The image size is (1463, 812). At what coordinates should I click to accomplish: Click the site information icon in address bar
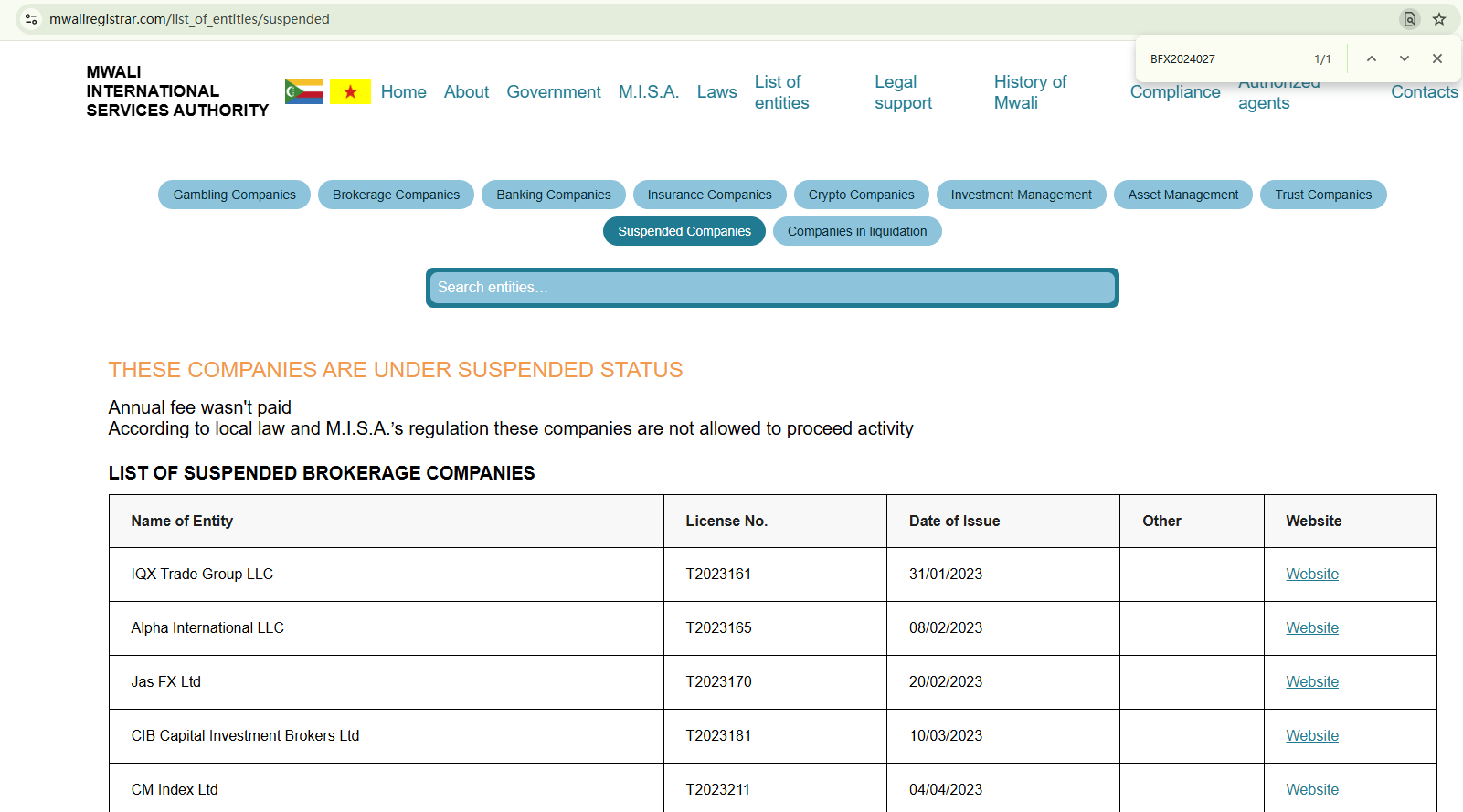pyautogui.click(x=31, y=19)
